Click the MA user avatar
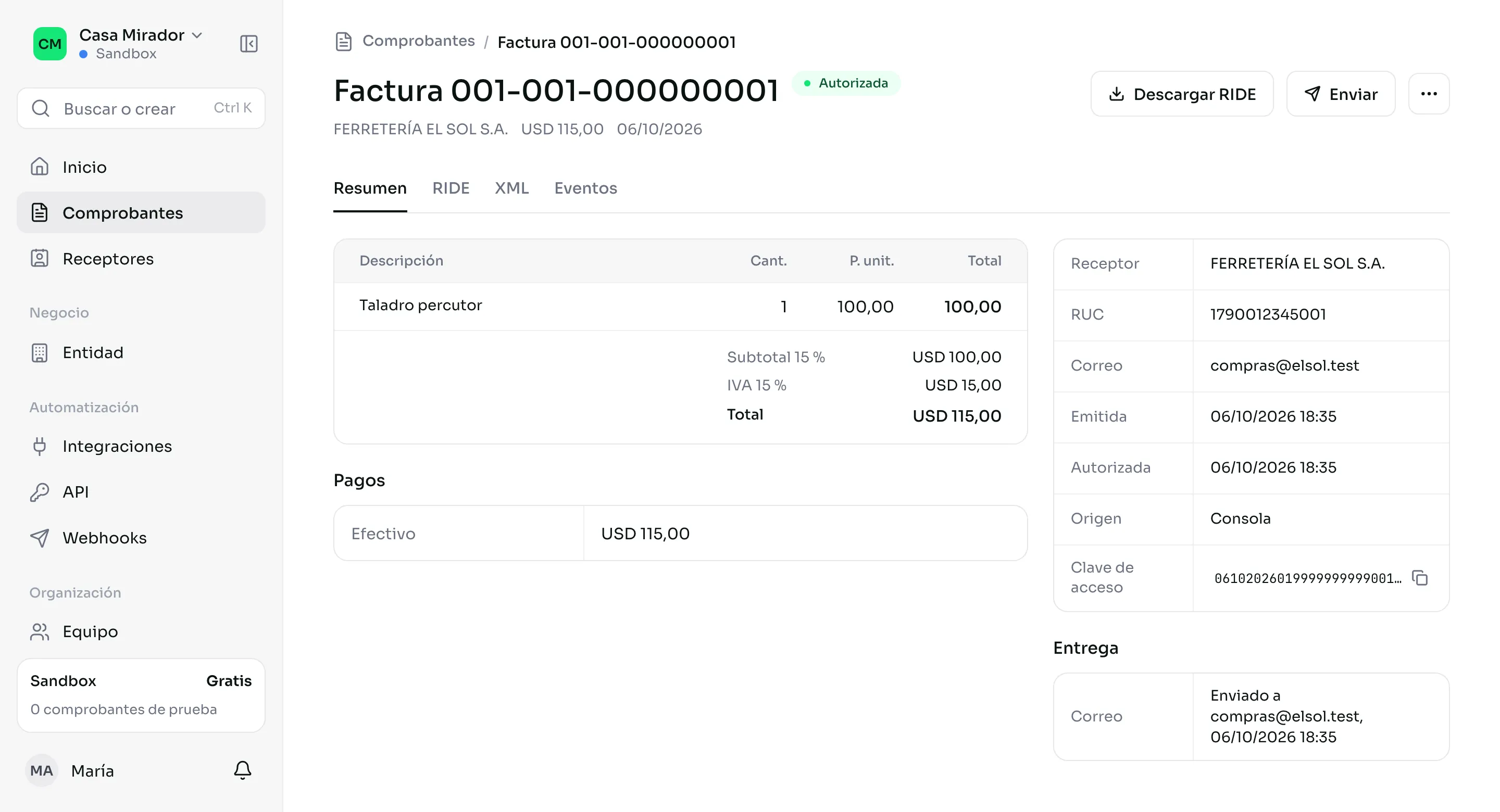This screenshot has width=1500, height=812. [x=41, y=771]
